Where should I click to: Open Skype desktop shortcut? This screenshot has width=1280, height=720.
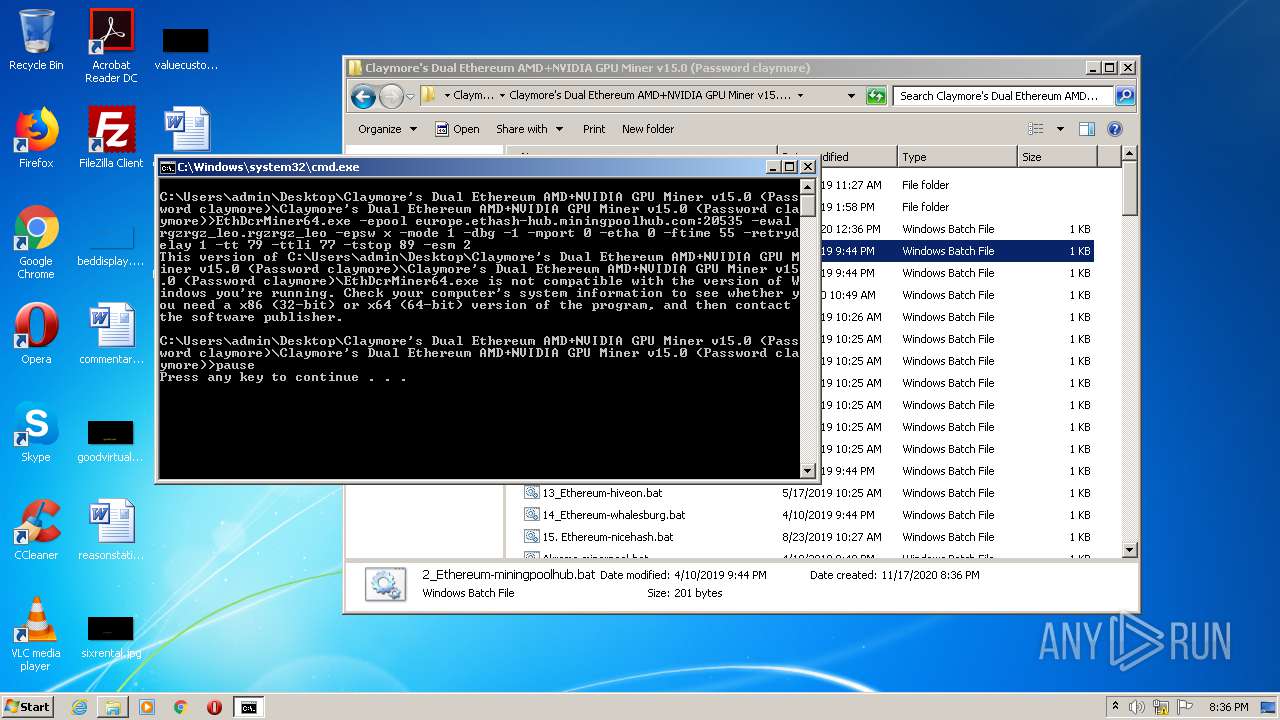coord(36,432)
